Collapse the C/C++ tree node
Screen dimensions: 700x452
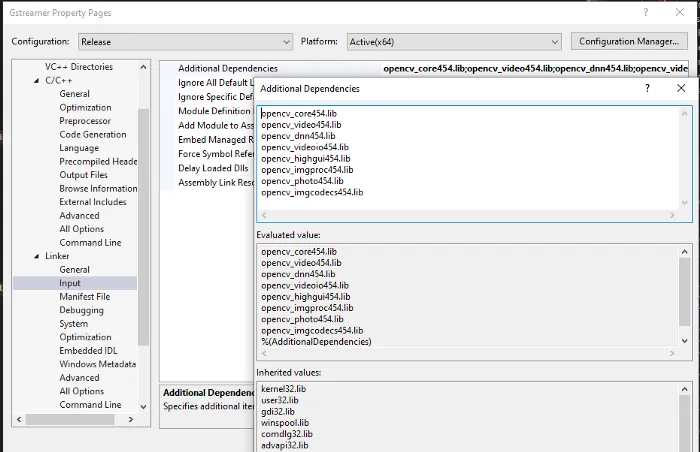pos(37,80)
